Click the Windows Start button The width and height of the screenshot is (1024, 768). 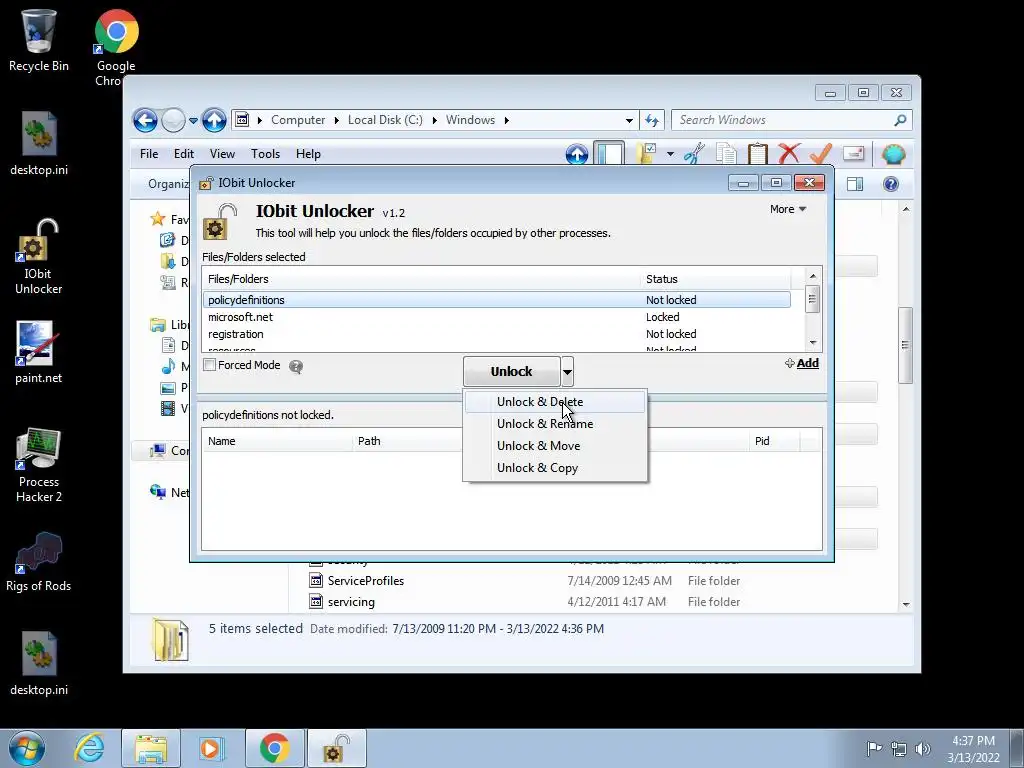[27, 748]
